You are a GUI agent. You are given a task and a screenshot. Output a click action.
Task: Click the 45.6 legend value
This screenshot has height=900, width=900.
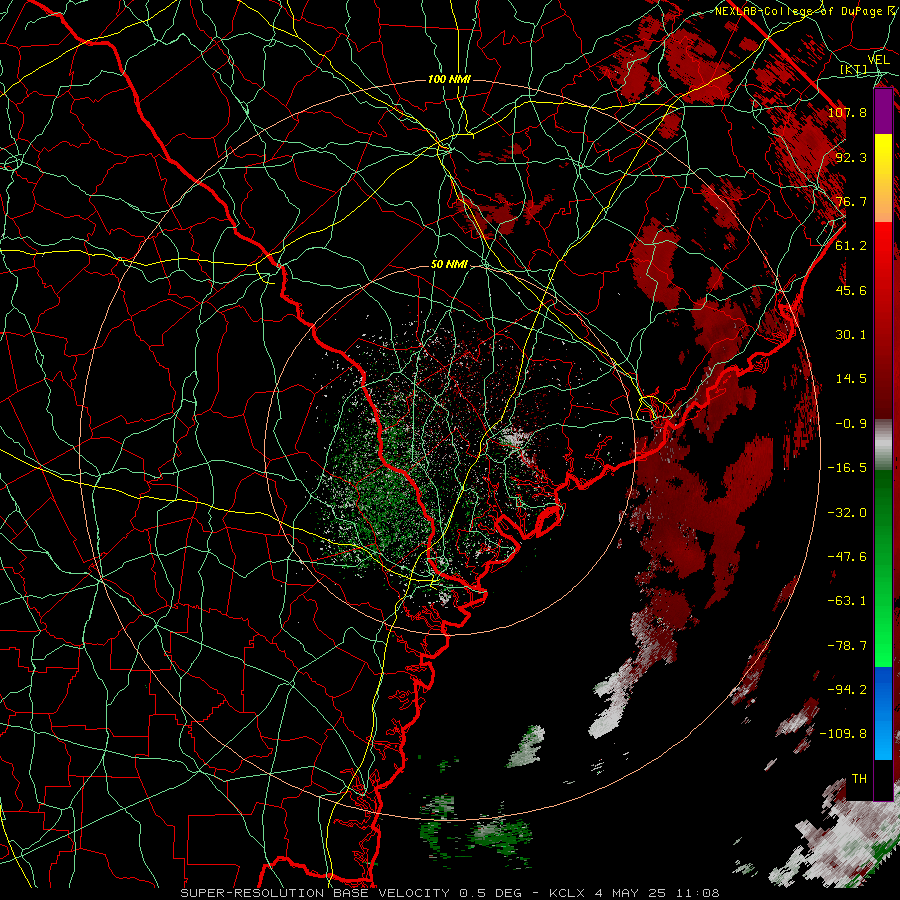pyautogui.click(x=851, y=290)
